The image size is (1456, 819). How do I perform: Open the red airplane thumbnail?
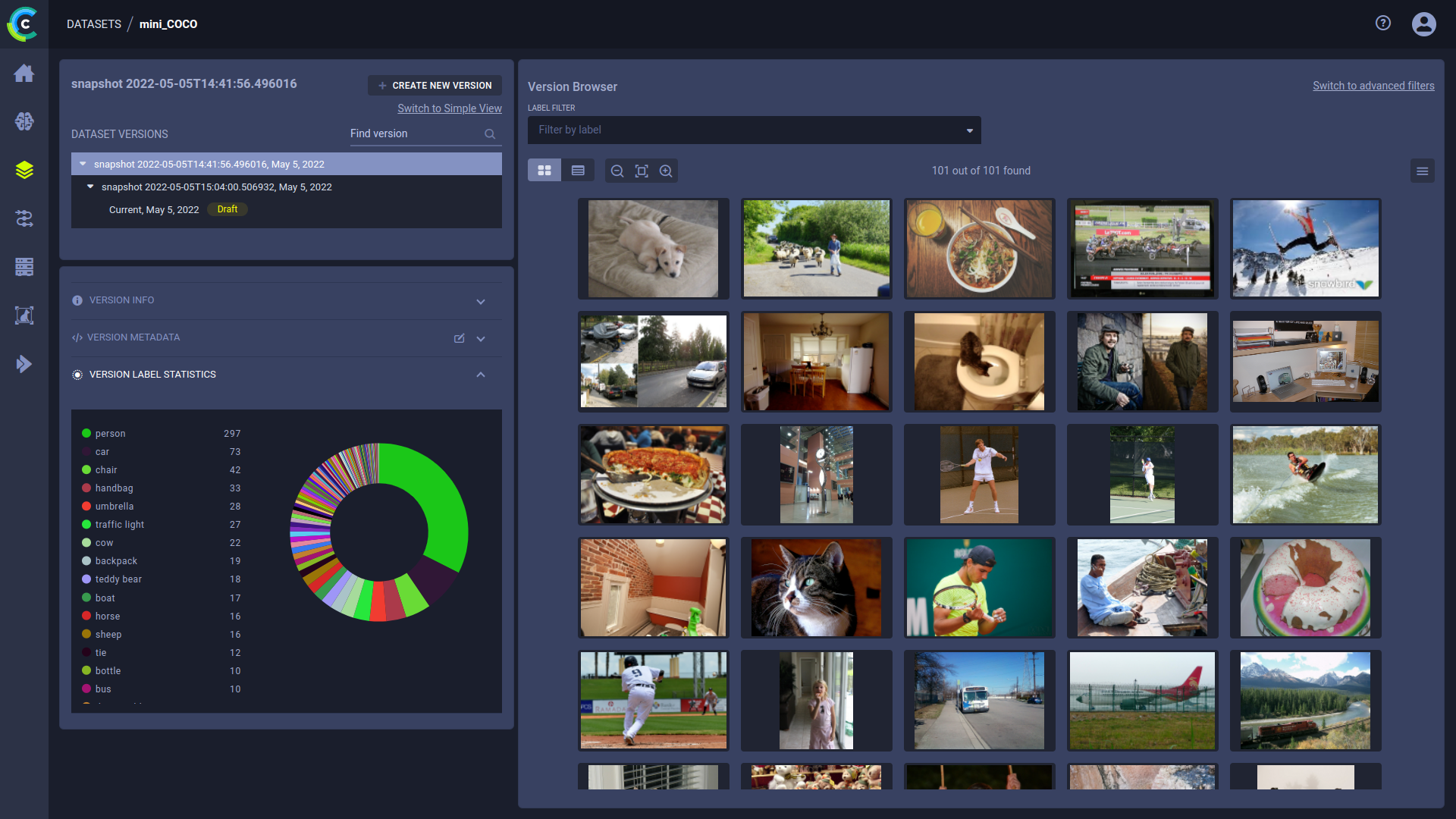pos(1143,701)
